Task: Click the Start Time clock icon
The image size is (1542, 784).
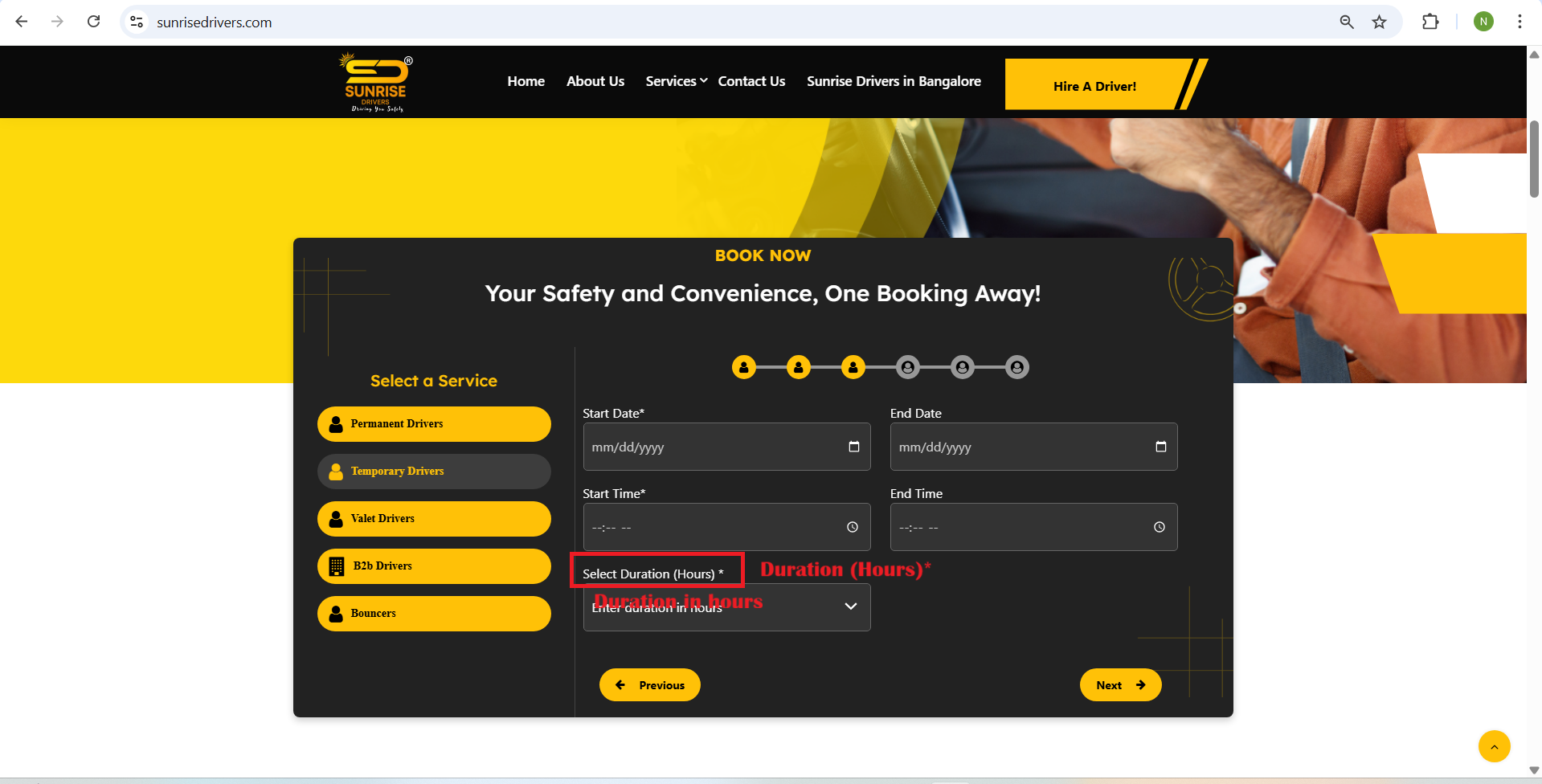Action: pyautogui.click(x=853, y=527)
